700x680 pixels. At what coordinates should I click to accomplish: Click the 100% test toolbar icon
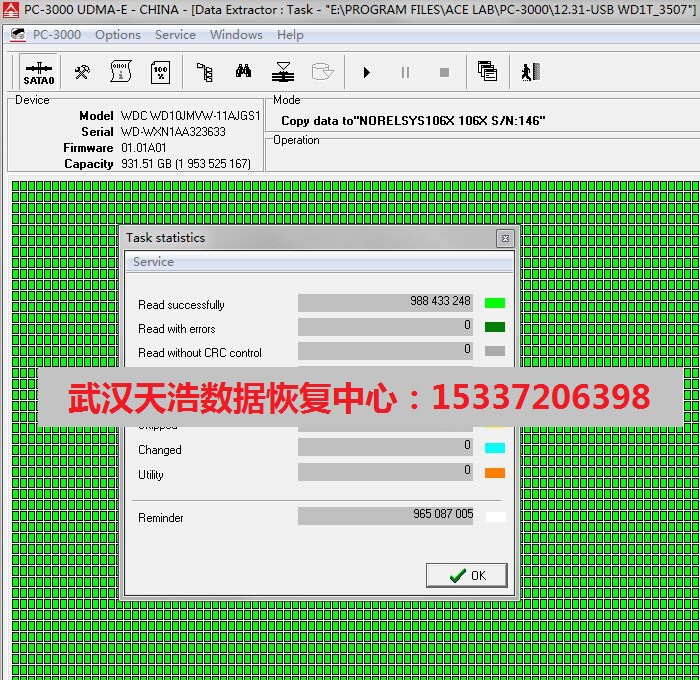coord(160,72)
